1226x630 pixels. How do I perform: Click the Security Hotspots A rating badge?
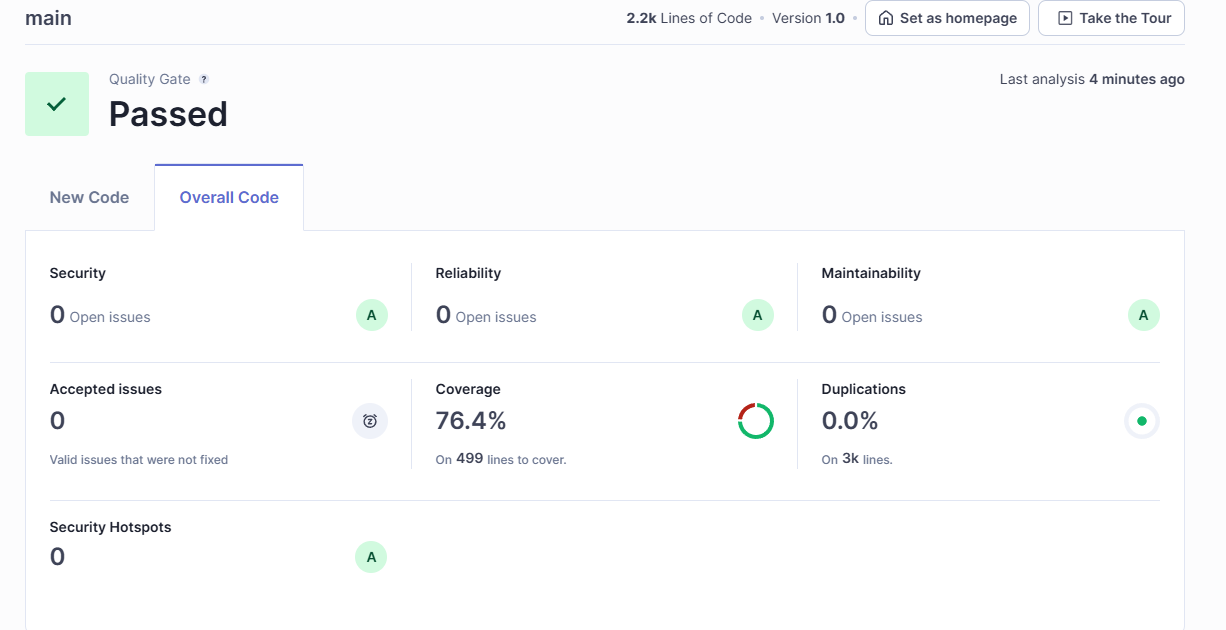pos(371,557)
